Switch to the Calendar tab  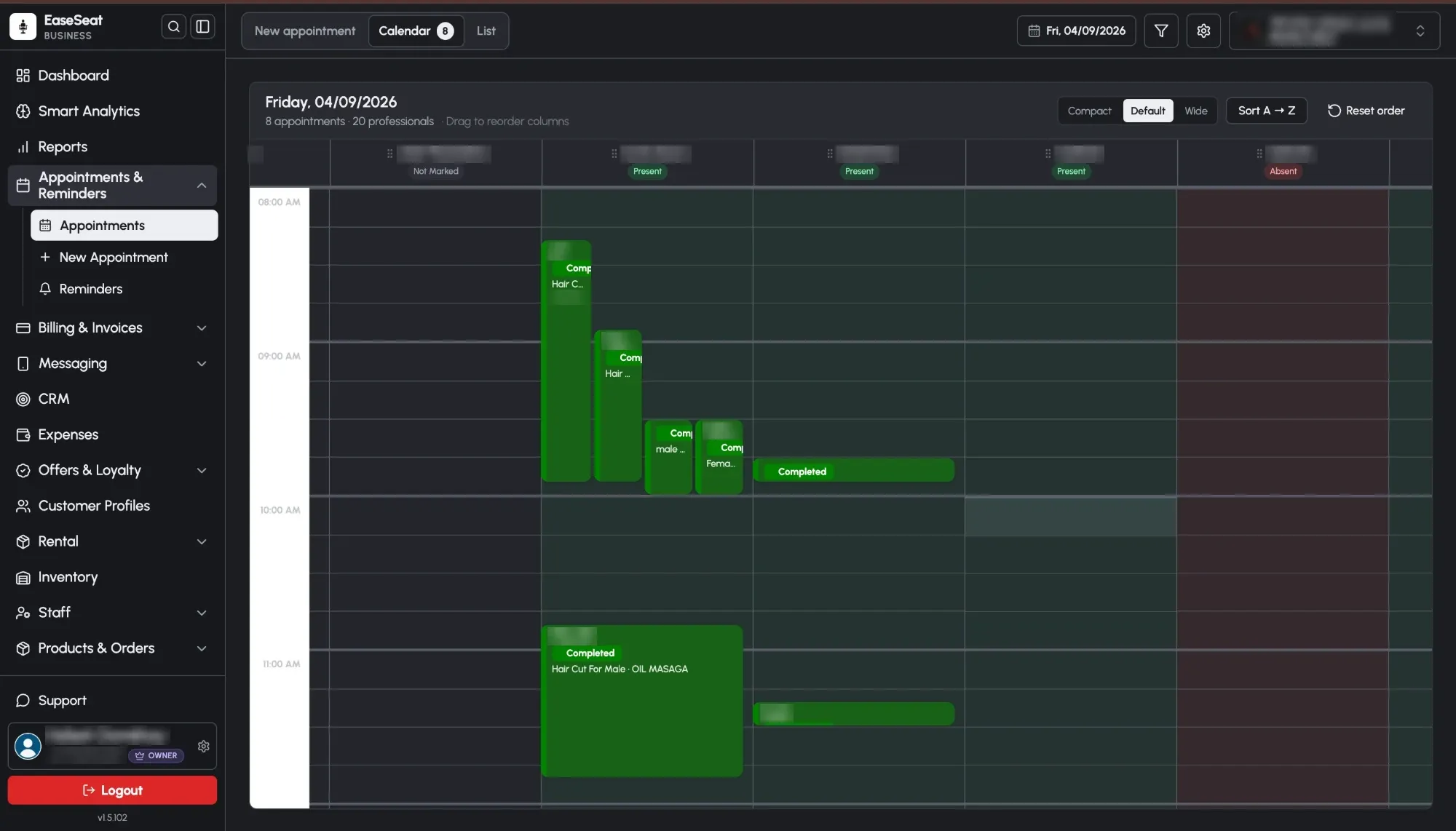point(416,31)
